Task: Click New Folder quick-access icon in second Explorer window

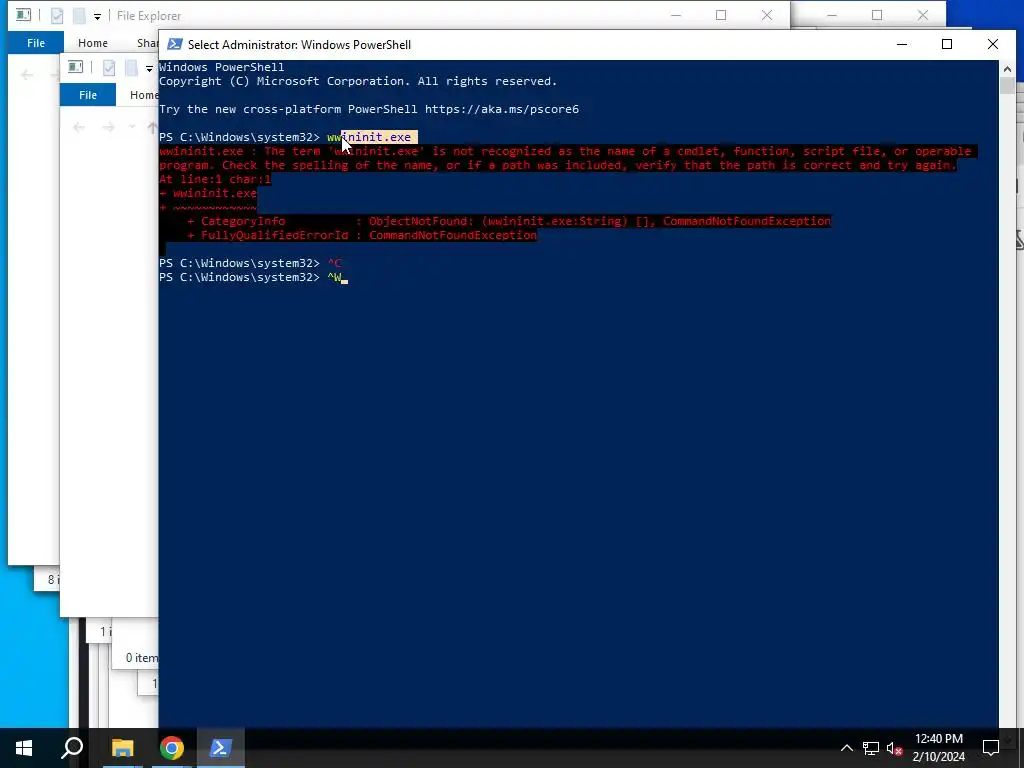Action: [x=131, y=67]
